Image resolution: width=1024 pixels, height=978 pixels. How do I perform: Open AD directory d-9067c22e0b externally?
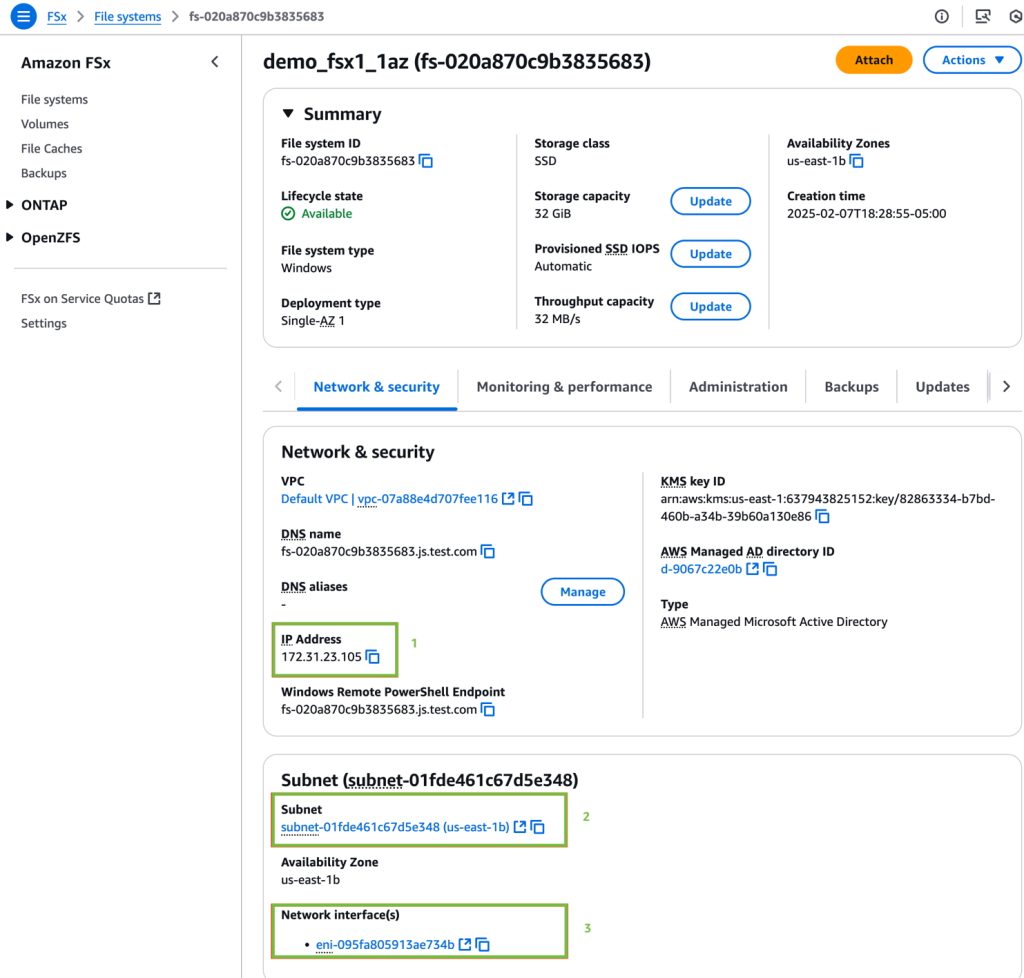click(x=752, y=569)
